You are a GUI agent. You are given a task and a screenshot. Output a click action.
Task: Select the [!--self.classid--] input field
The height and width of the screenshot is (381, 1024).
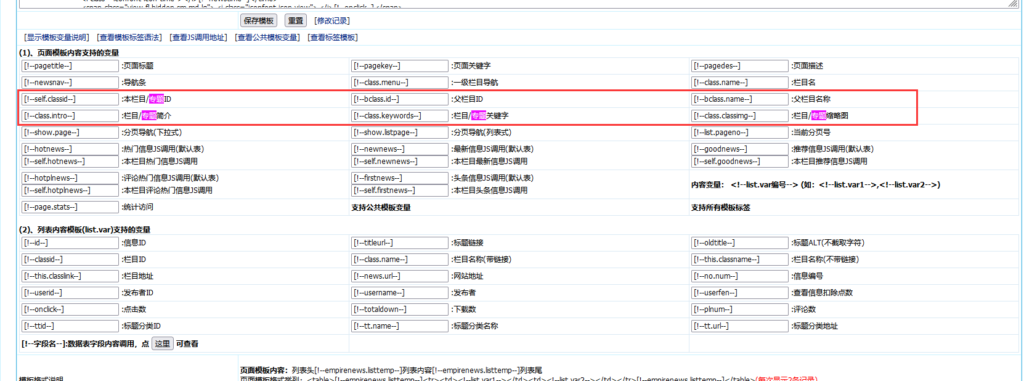click(x=69, y=99)
